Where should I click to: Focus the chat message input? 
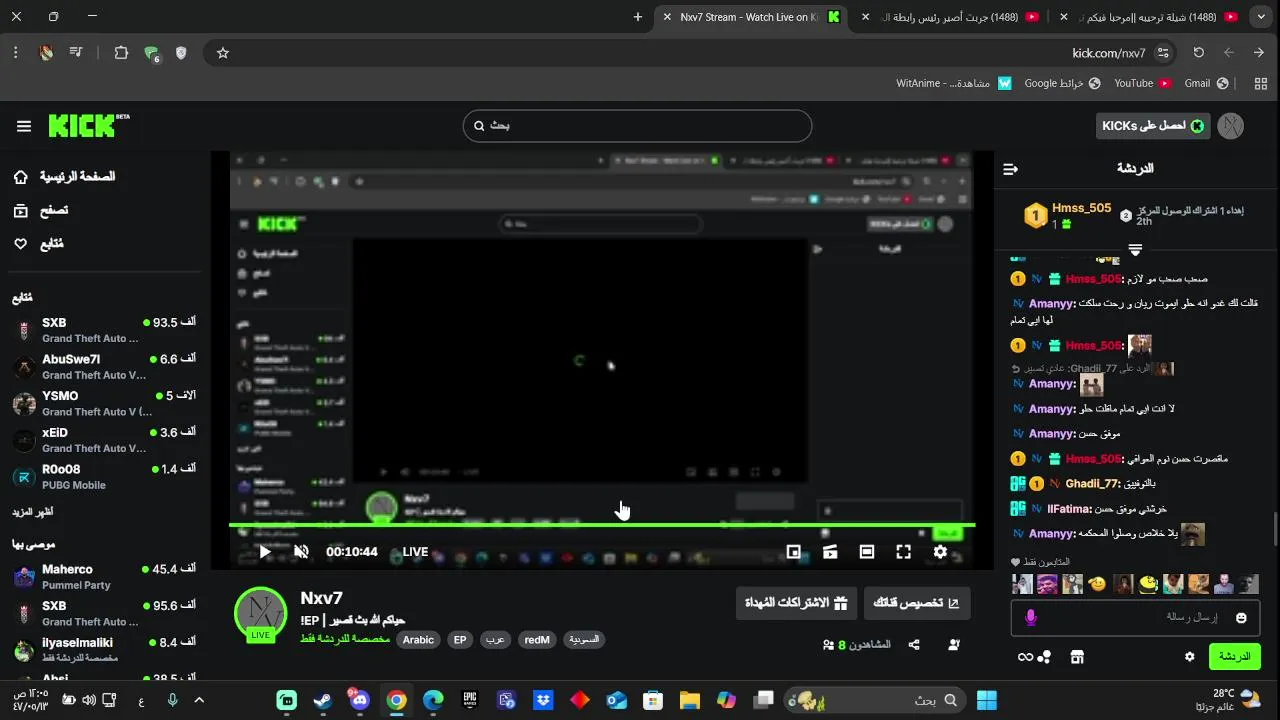(1137, 618)
